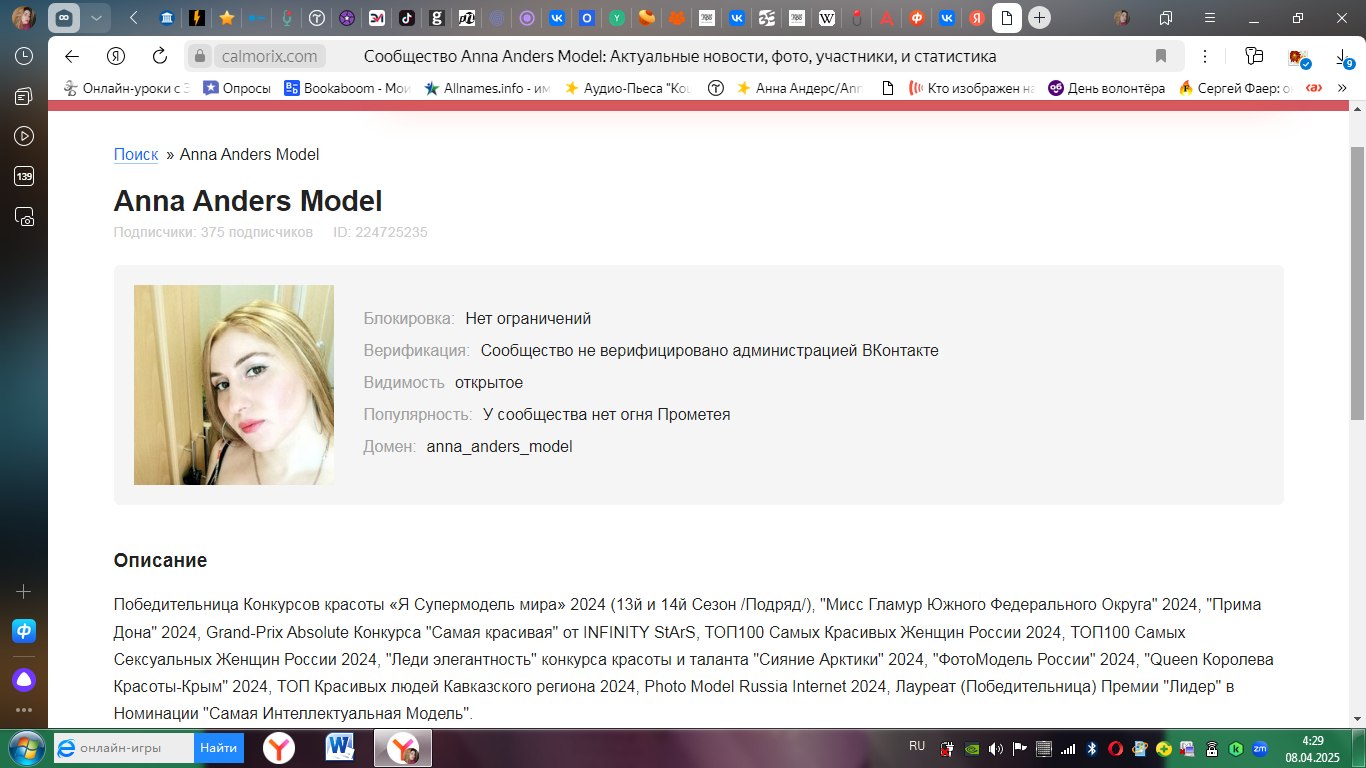Expand the tab groups chevron dropdown
The width and height of the screenshot is (1366, 768).
pyautogui.click(x=95, y=18)
